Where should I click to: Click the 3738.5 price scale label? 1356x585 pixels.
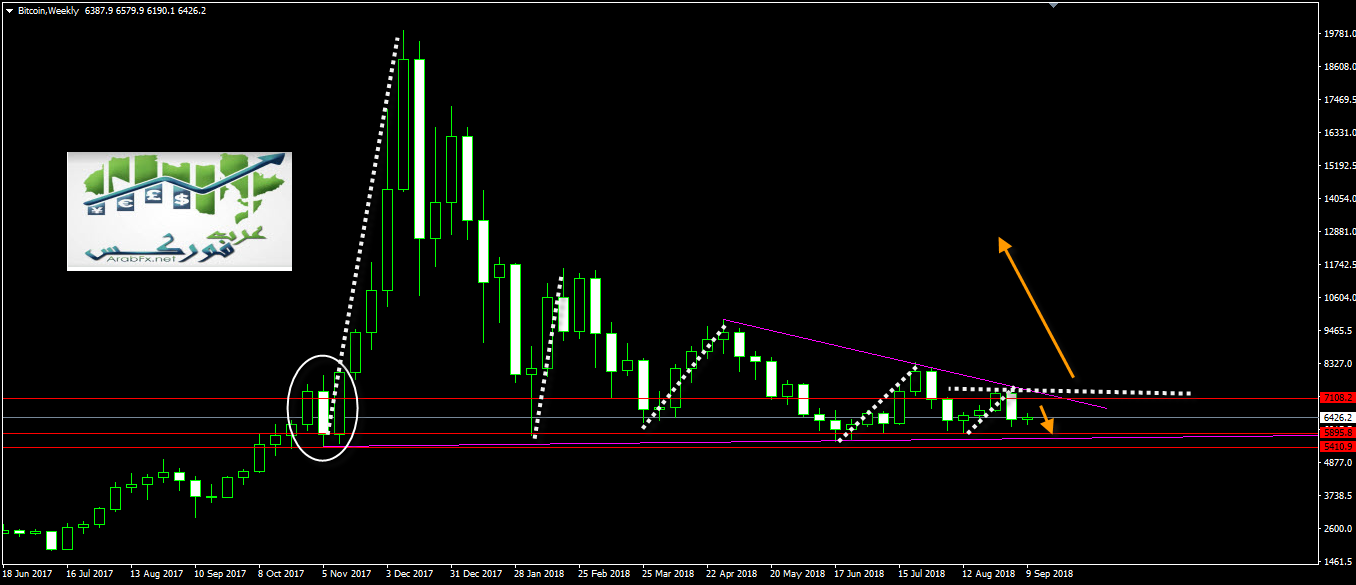[1338, 496]
